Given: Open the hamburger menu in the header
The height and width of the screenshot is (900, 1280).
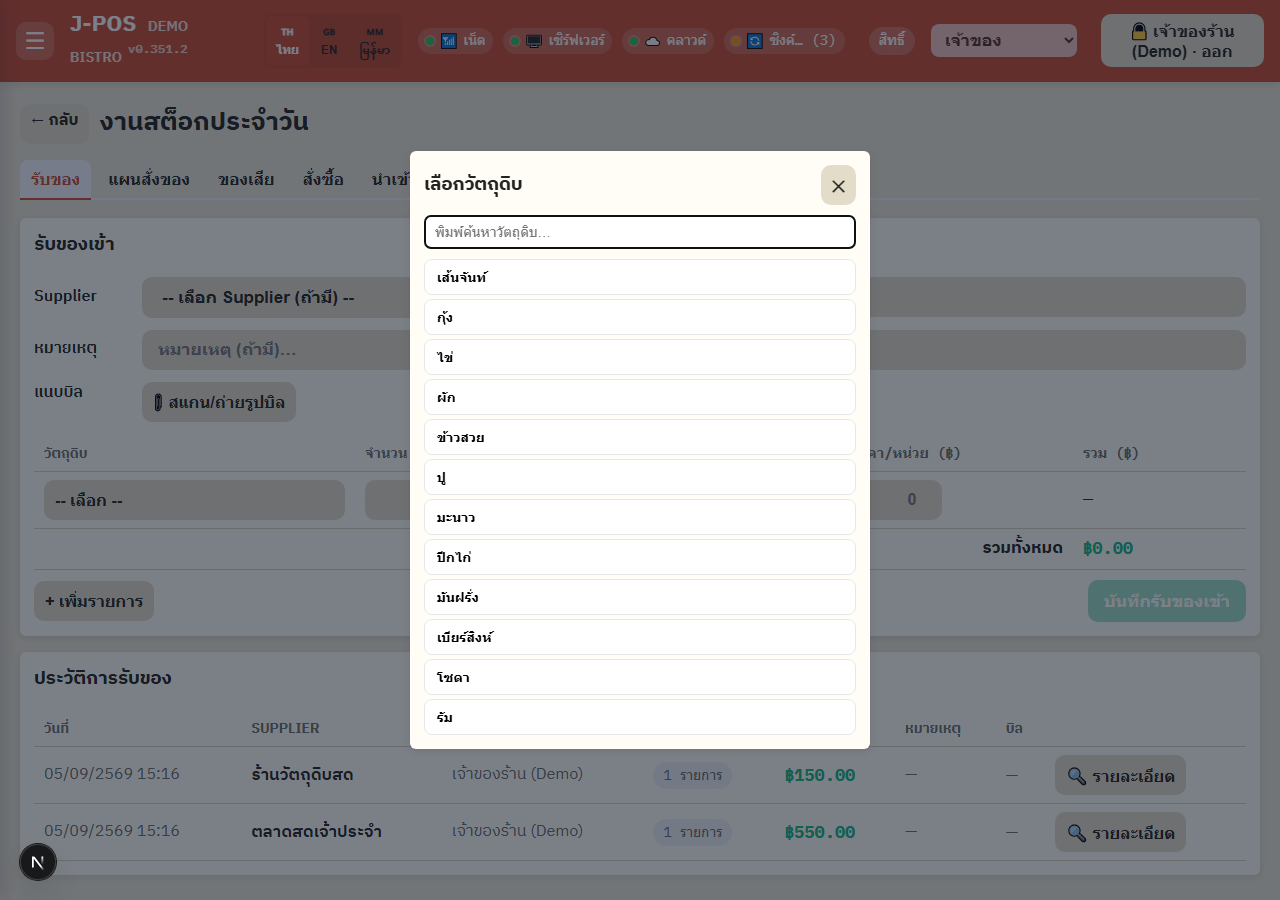Looking at the screenshot, I should point(35,41).
